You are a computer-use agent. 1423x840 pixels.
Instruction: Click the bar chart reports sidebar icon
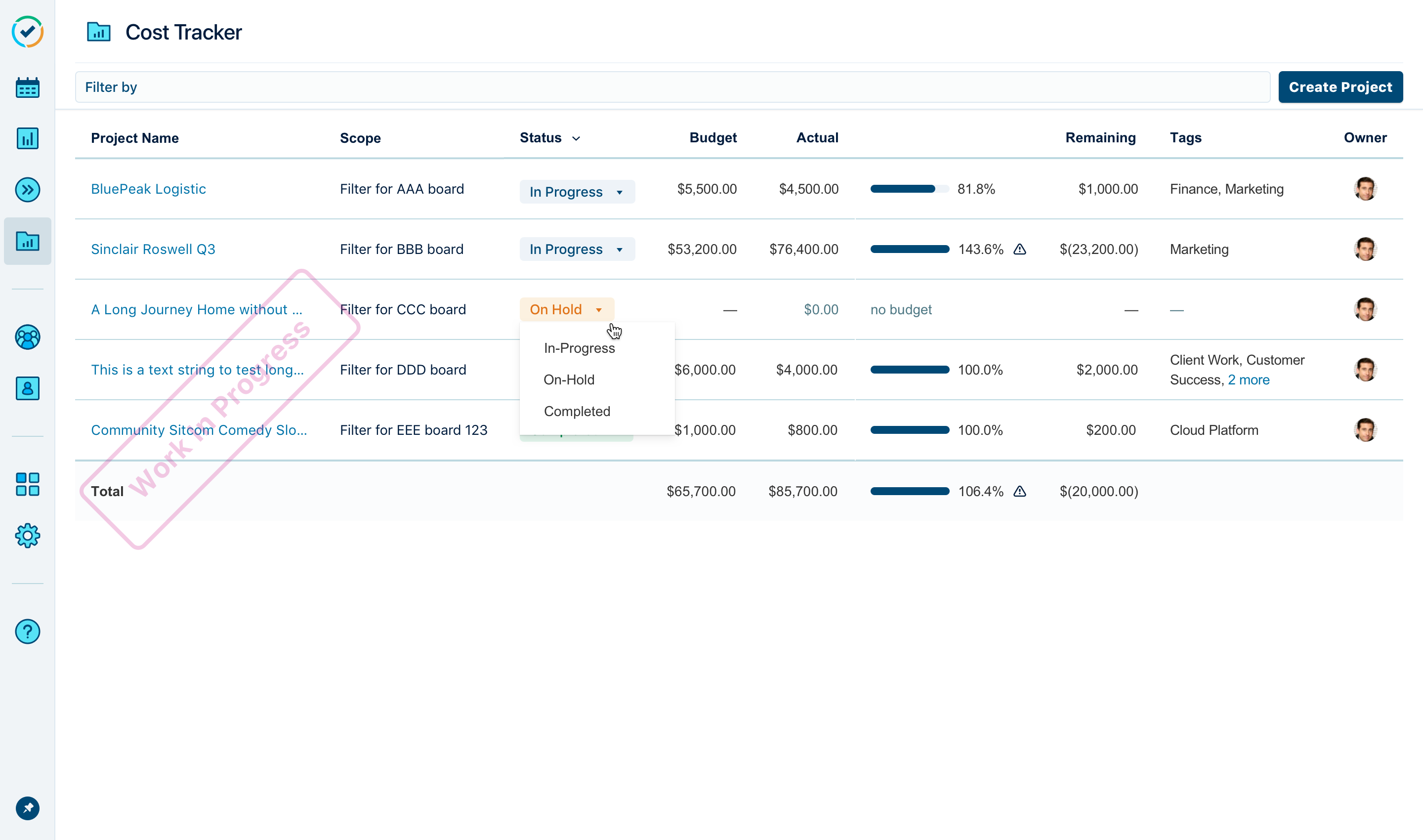27,138
